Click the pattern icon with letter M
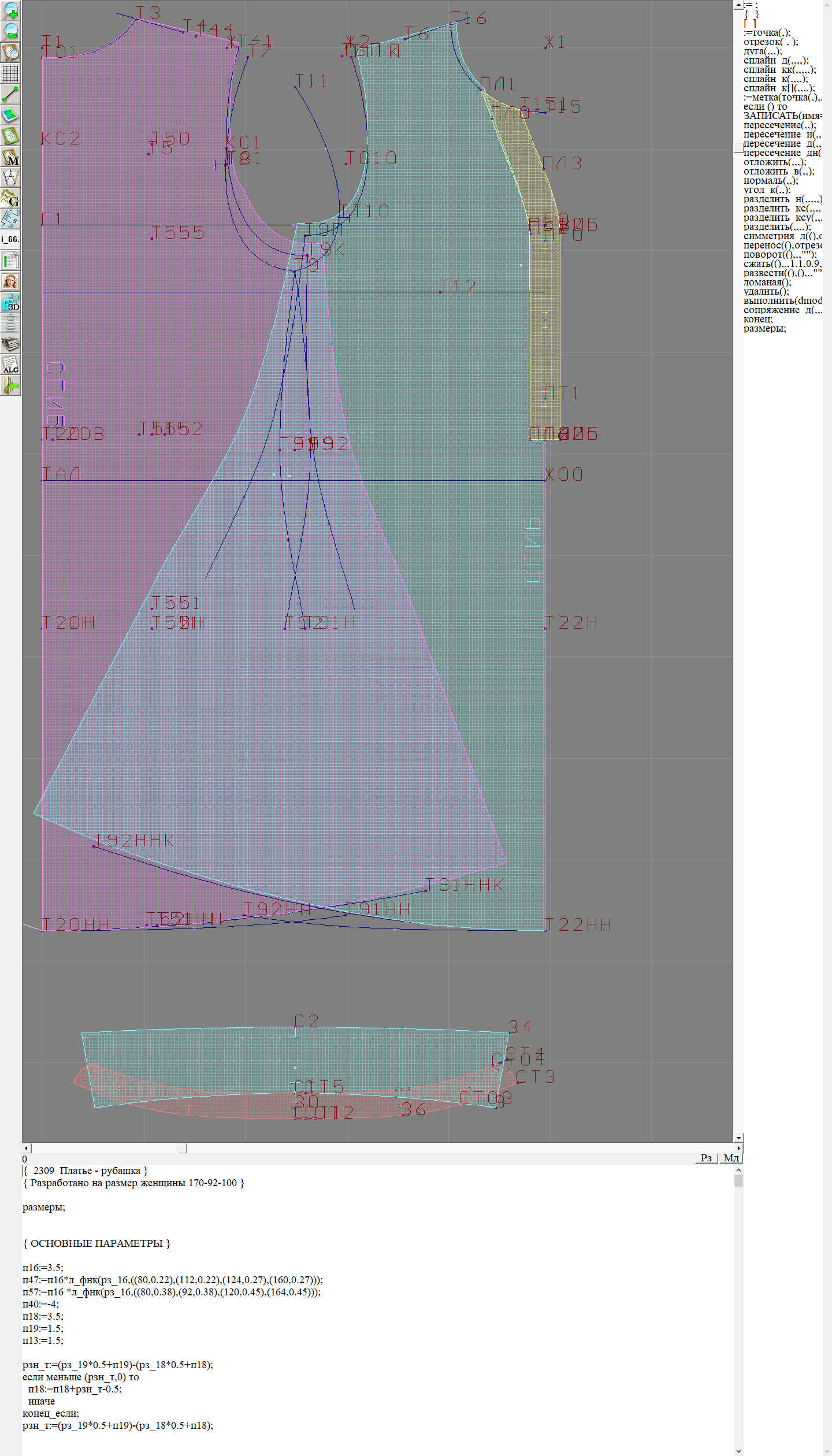This screenshot has height=1456, width=832. coord(10,157)
